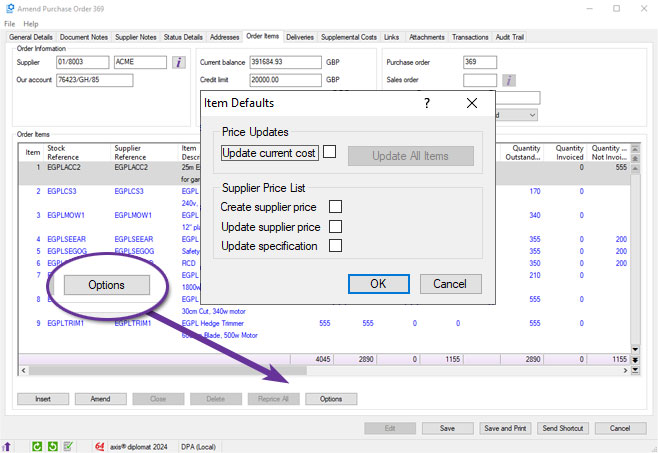The height and width of the screenshot is (453, 658).
Task: Enable the Create supplier price checkbox
Action: 335,207
